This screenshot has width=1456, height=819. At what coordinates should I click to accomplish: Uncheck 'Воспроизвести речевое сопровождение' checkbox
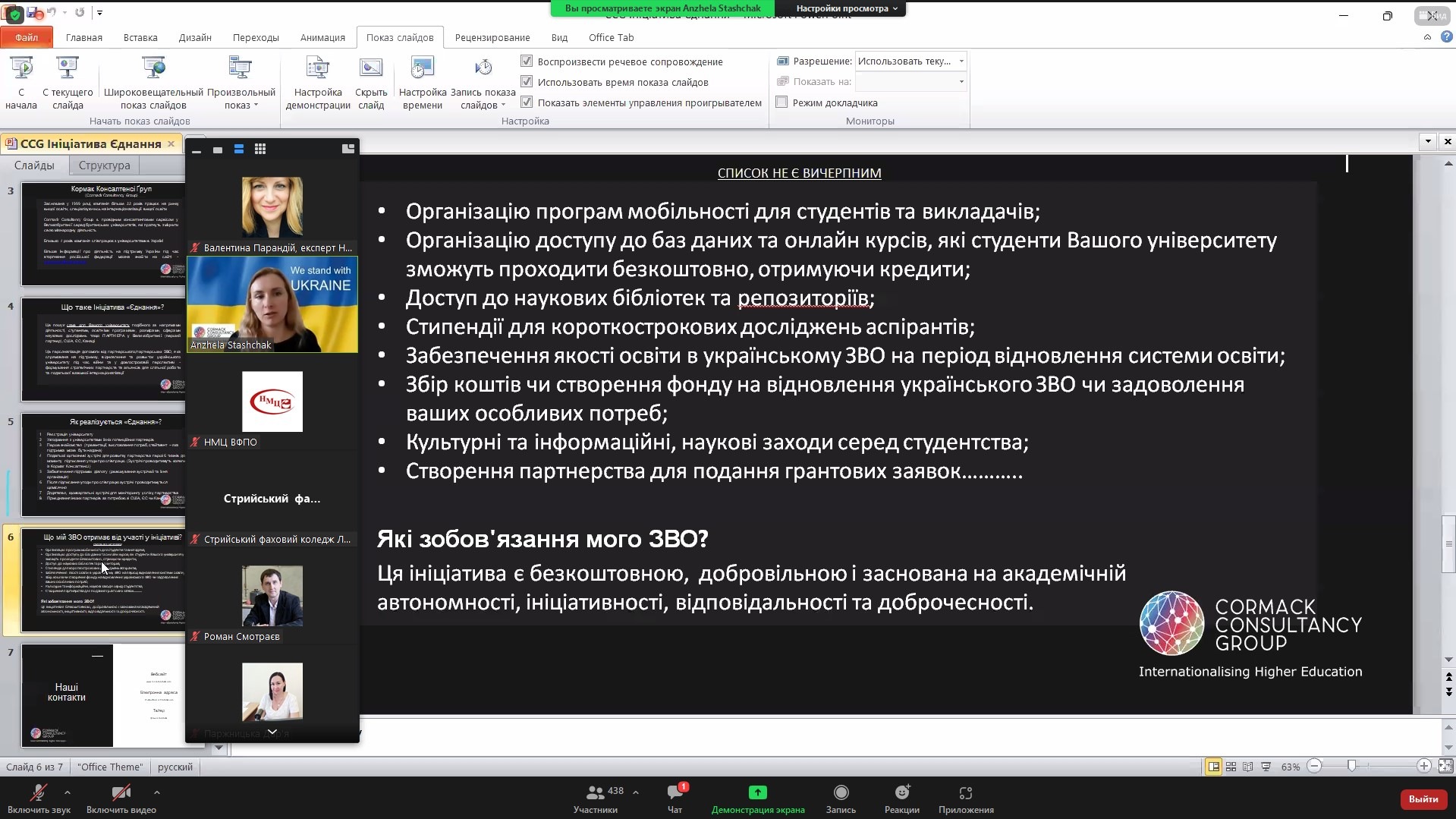(527, 61)
